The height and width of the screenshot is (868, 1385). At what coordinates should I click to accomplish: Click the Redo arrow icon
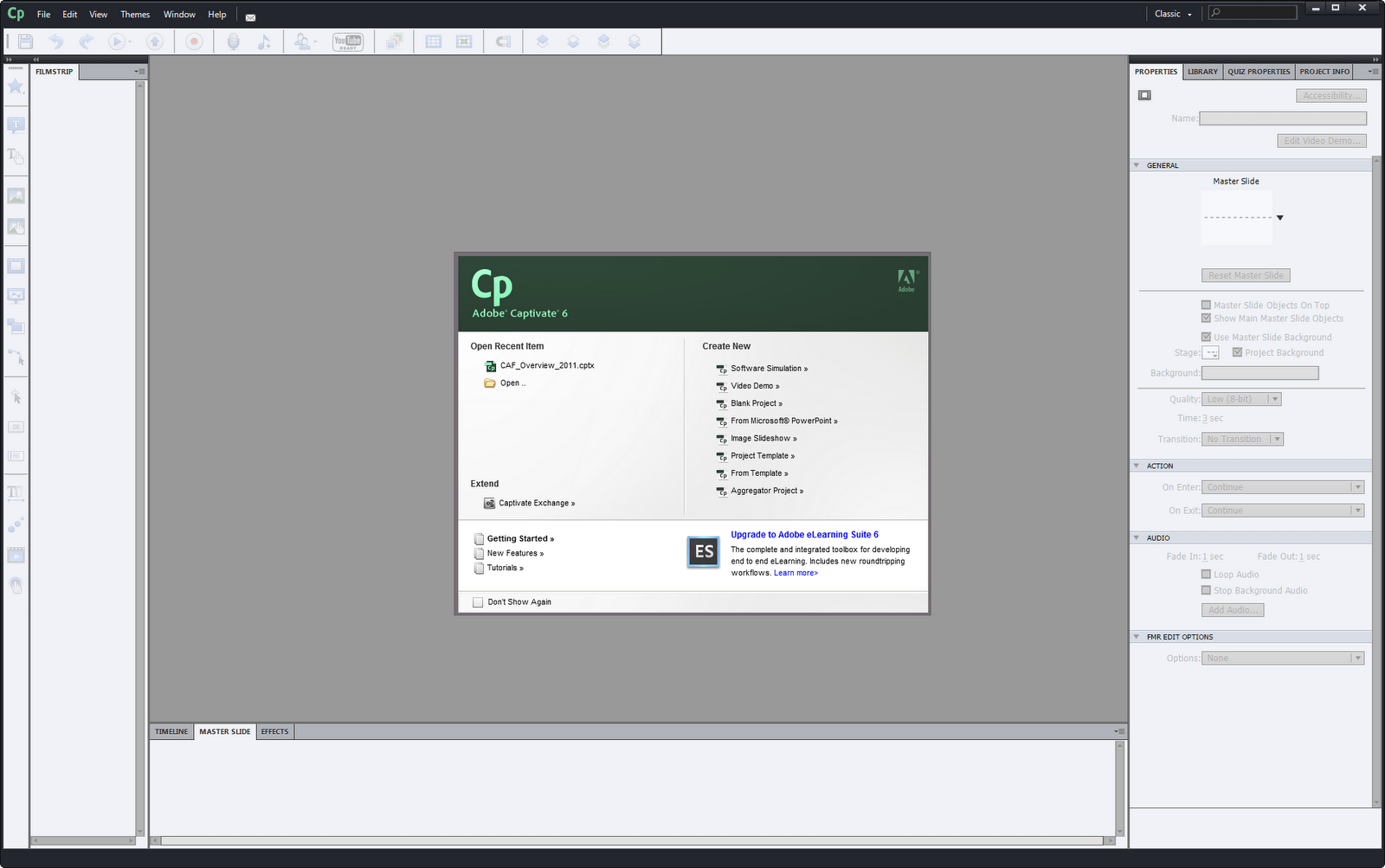87,42
